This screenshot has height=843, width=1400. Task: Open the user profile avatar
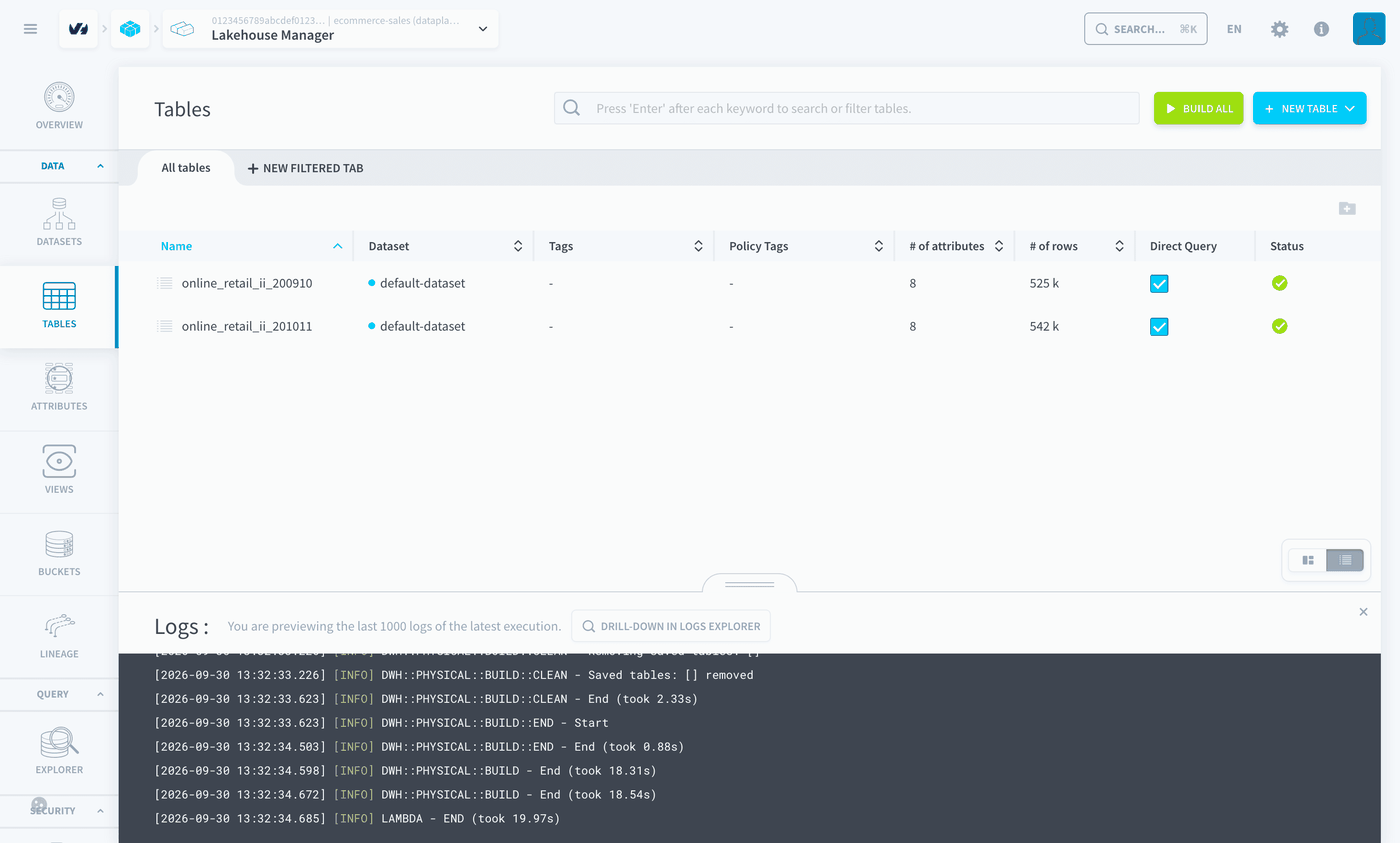(x=1369, y=29)
